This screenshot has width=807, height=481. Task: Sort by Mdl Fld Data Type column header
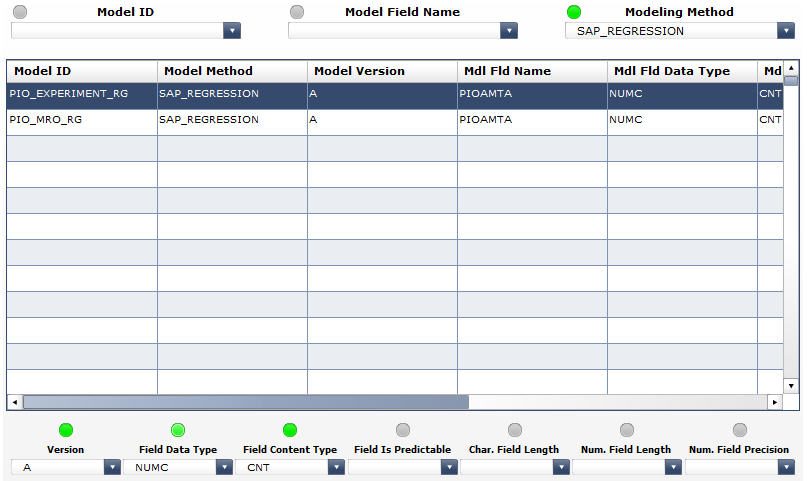click(682, 71)
